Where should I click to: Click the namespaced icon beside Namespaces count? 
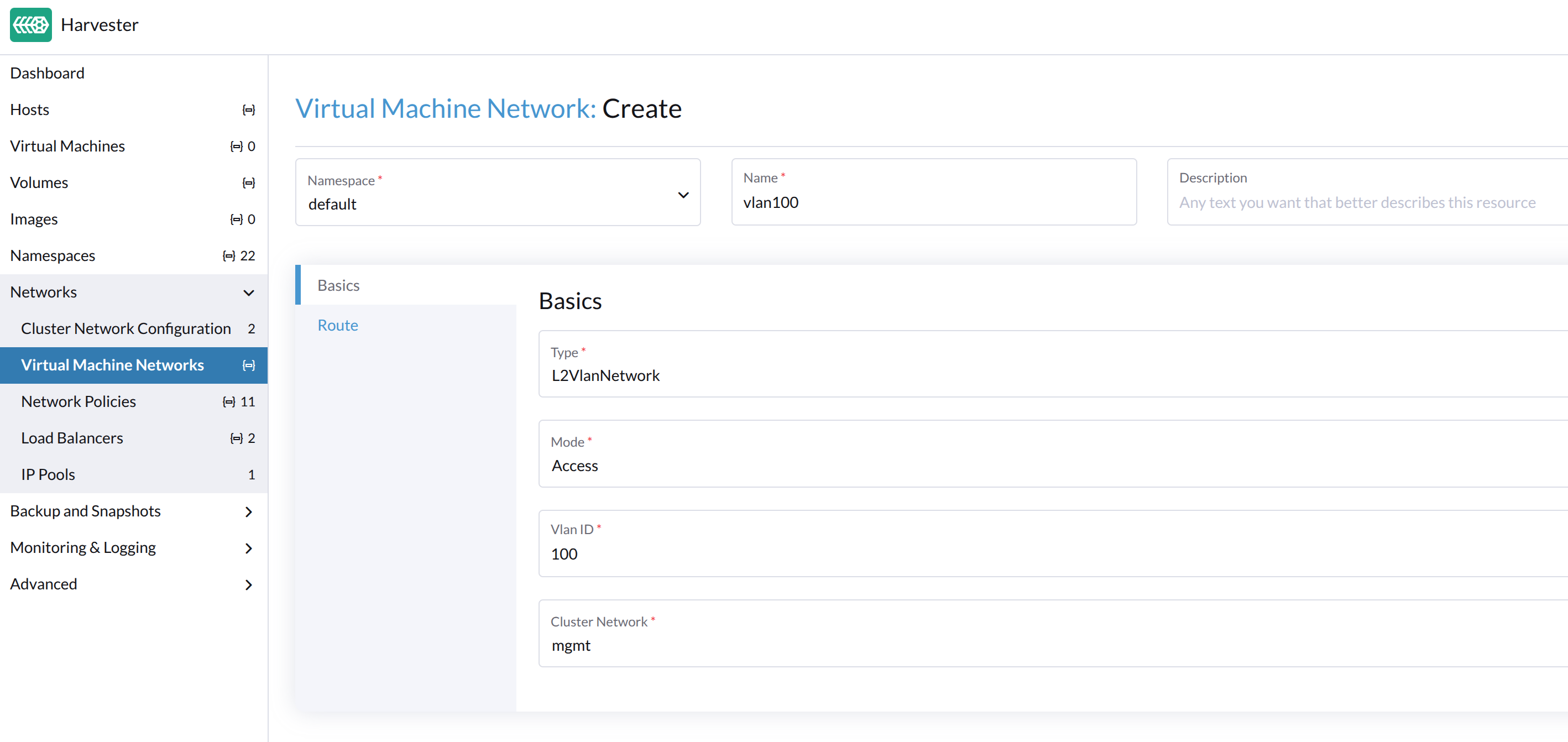tap(229, 255)
